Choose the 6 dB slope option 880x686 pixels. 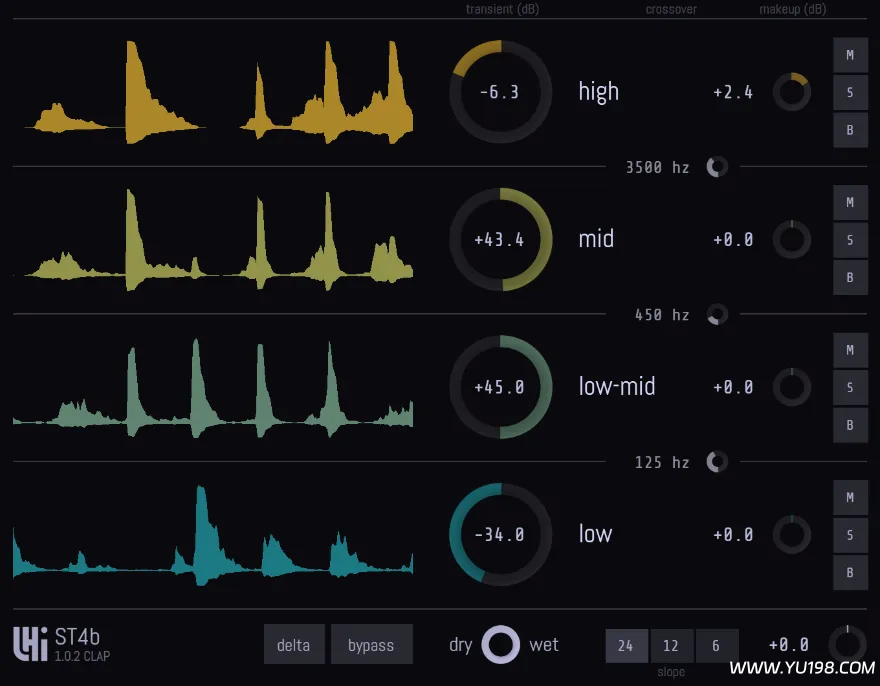(x=717, y=647)
